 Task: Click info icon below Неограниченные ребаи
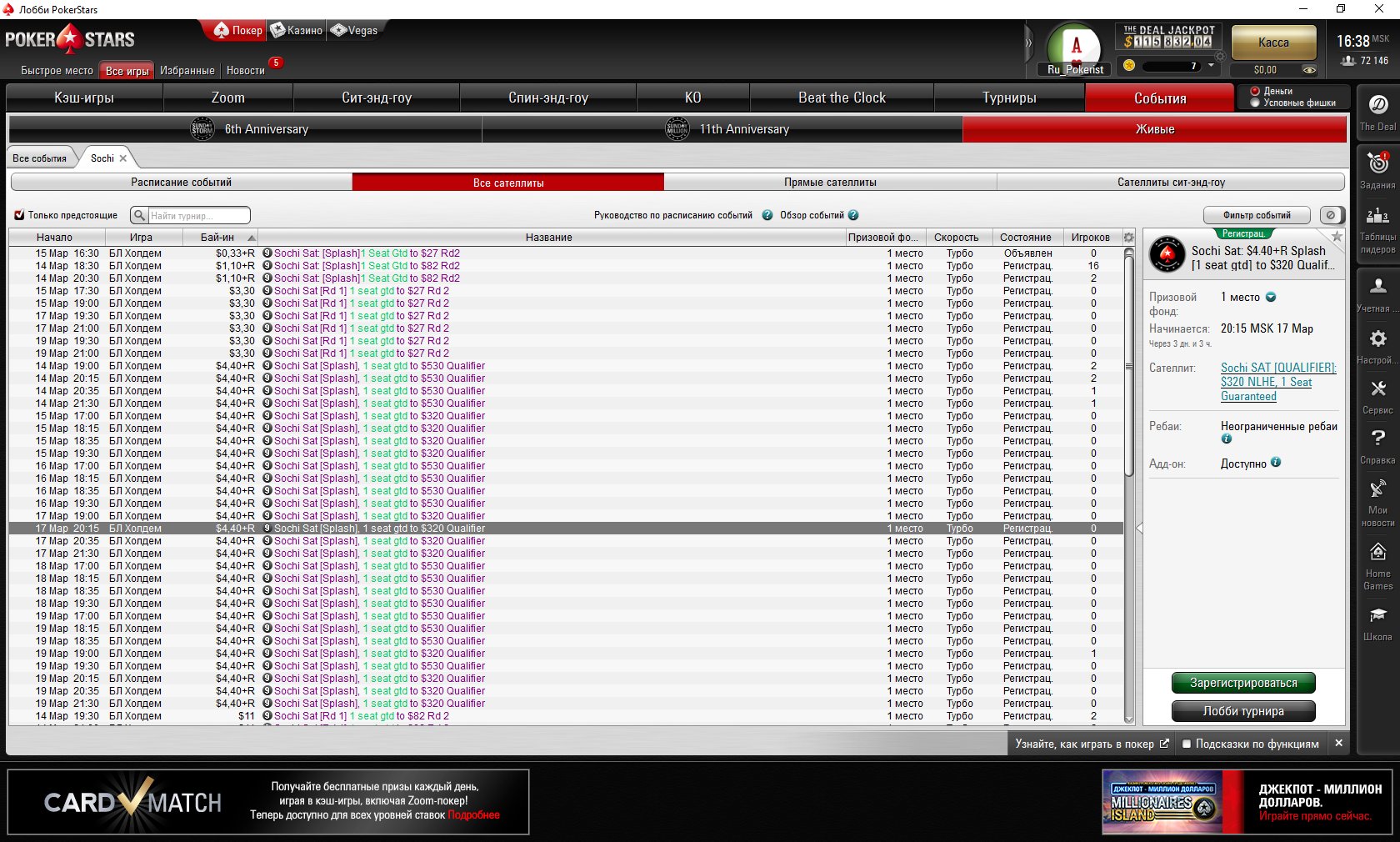coord(1227,439)
